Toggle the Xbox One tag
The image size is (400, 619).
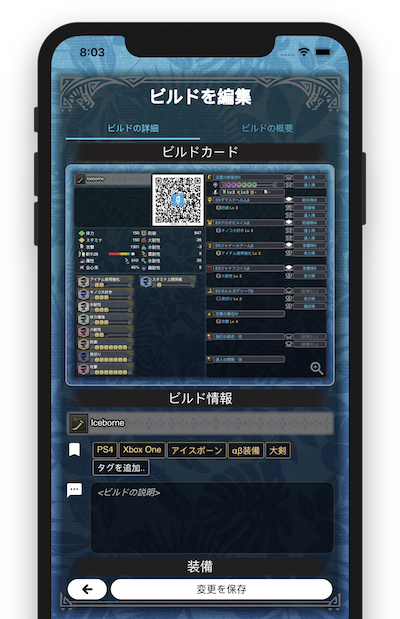point(142,450)
